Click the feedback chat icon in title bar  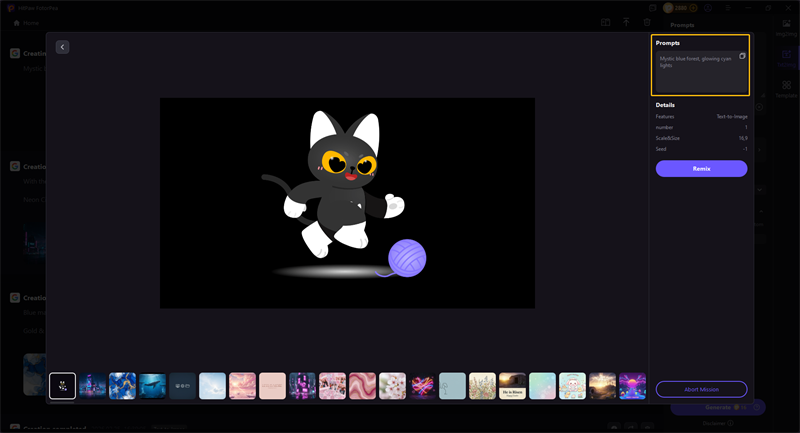pyautogui.click(x=653, y=8)
